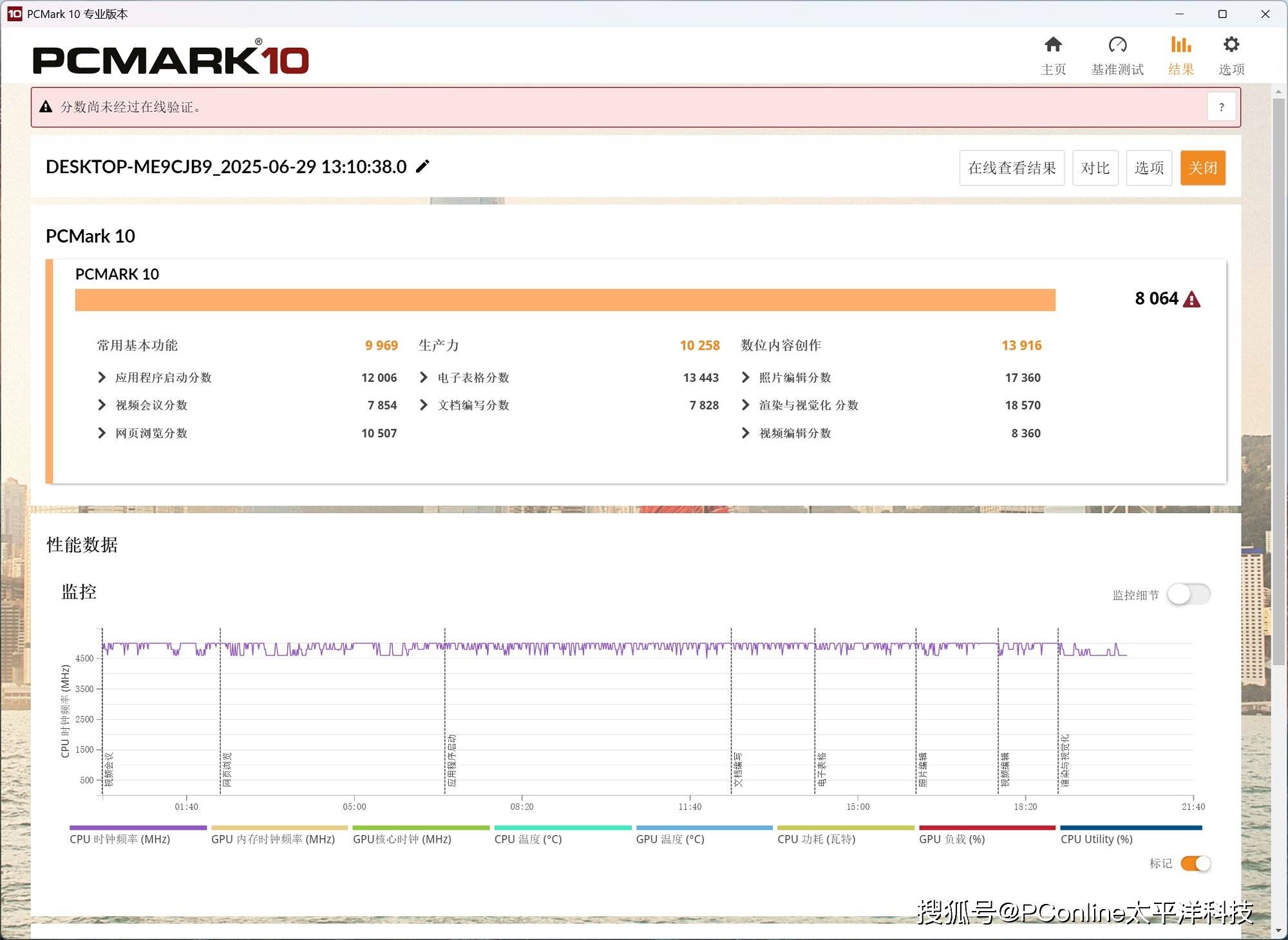Click the Home (主页) house icon
Image resolution: width=1288 pixels, height=940 pixels.
(x=1053, y=45)
